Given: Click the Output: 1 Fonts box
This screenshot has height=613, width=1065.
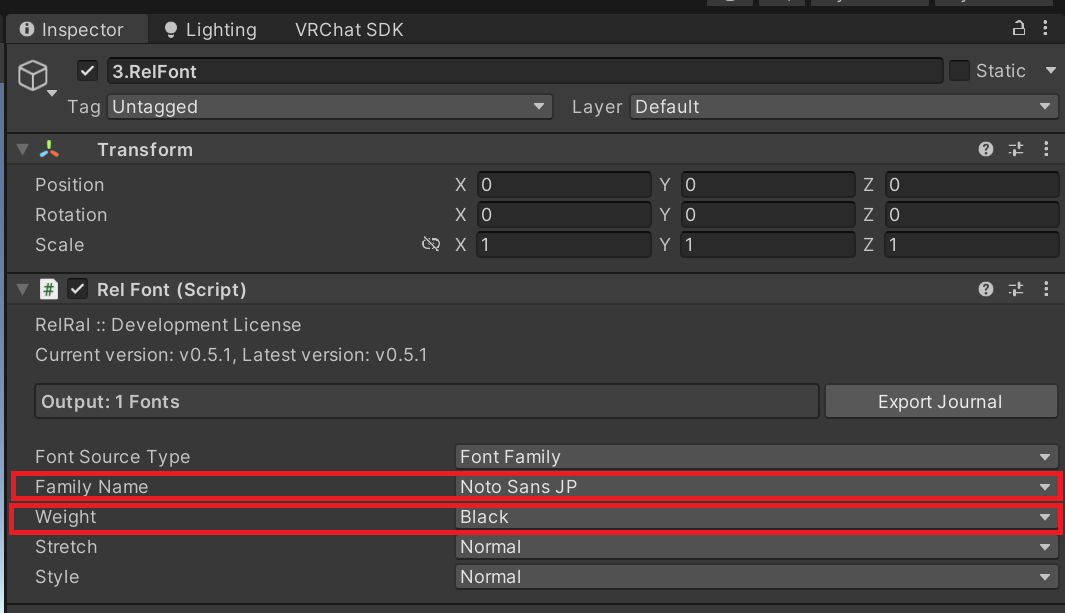Looking at the screenshot, I should [427, 401].
